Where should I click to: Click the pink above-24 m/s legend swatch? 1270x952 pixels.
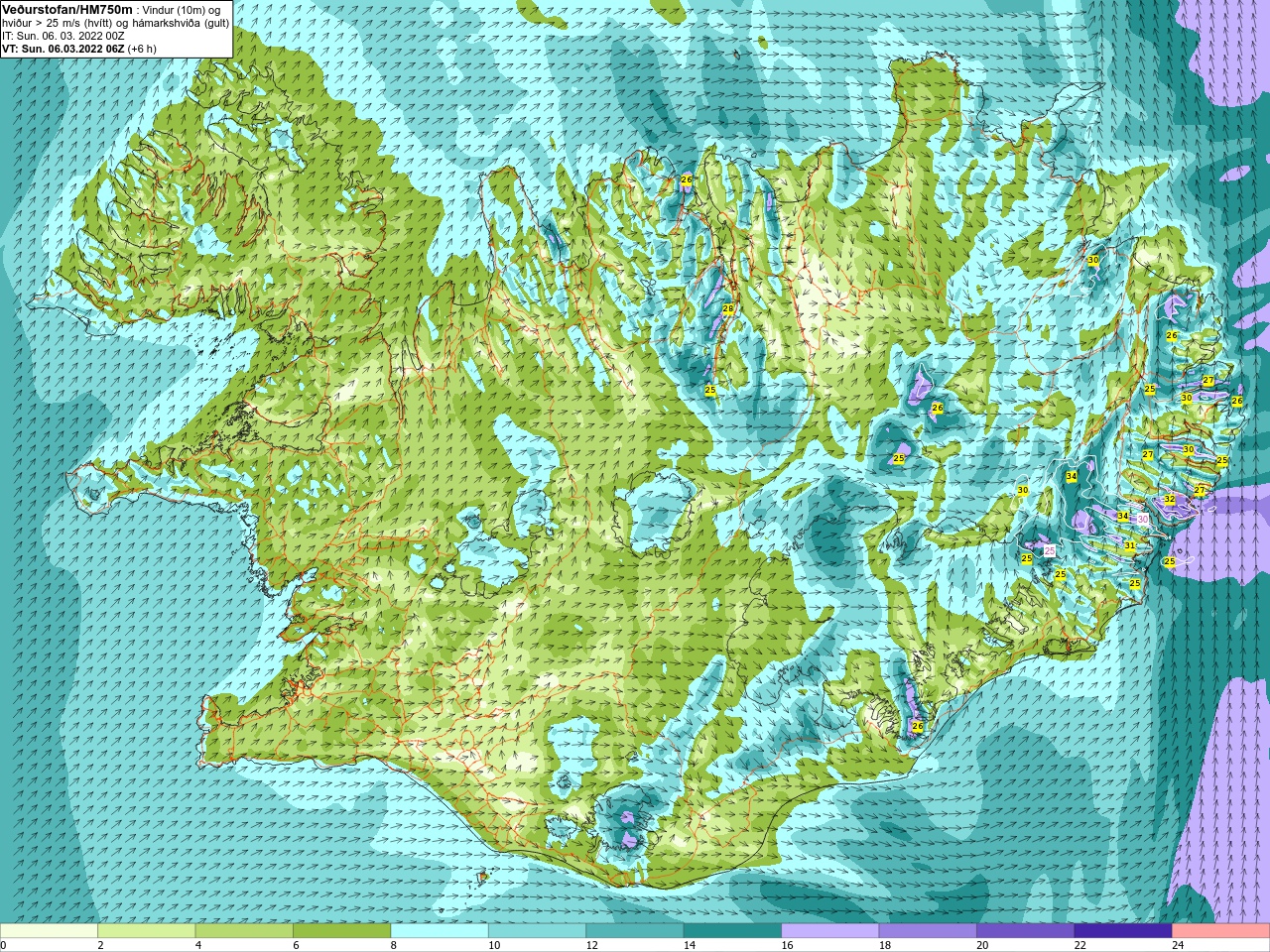[x=1221, y=931]
